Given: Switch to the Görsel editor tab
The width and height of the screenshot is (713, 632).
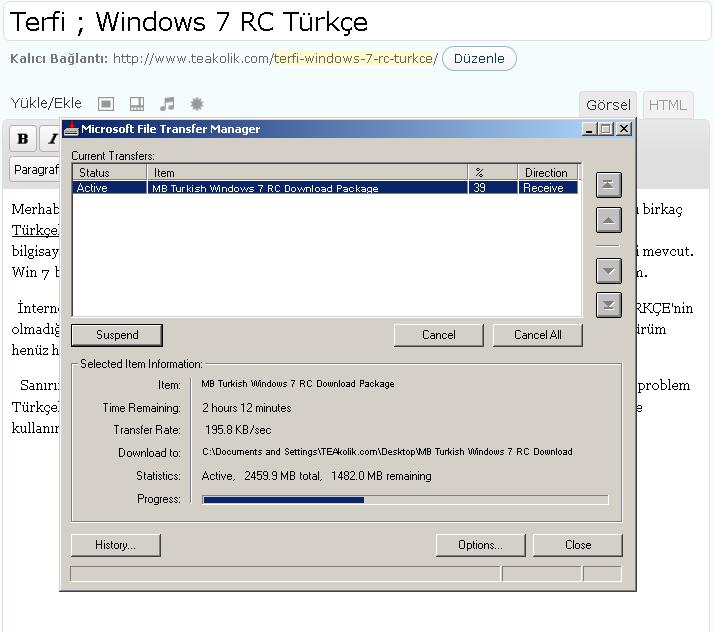Looking at the screenshot, I should [x=608, y=105].
